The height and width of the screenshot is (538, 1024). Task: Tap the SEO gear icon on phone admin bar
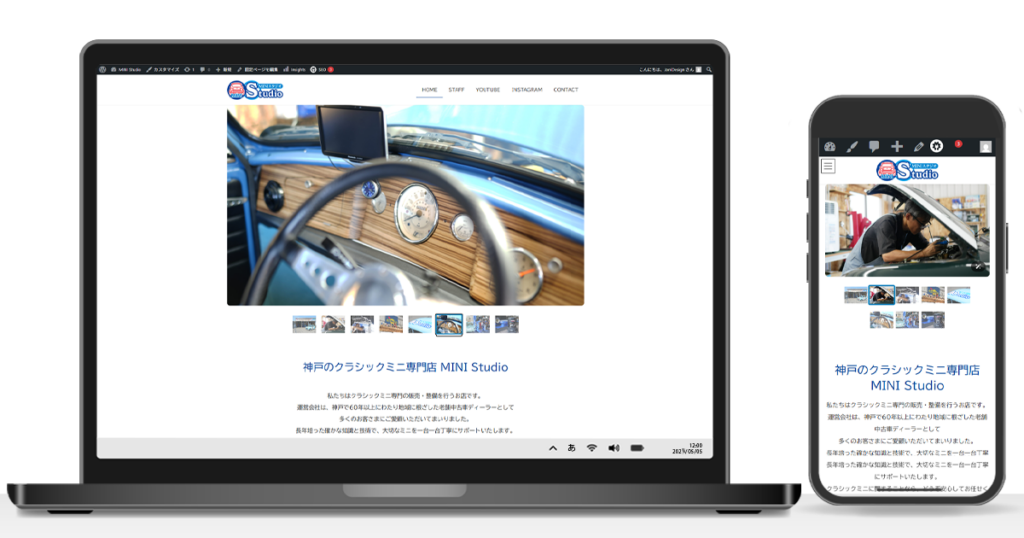pos(936,146)
